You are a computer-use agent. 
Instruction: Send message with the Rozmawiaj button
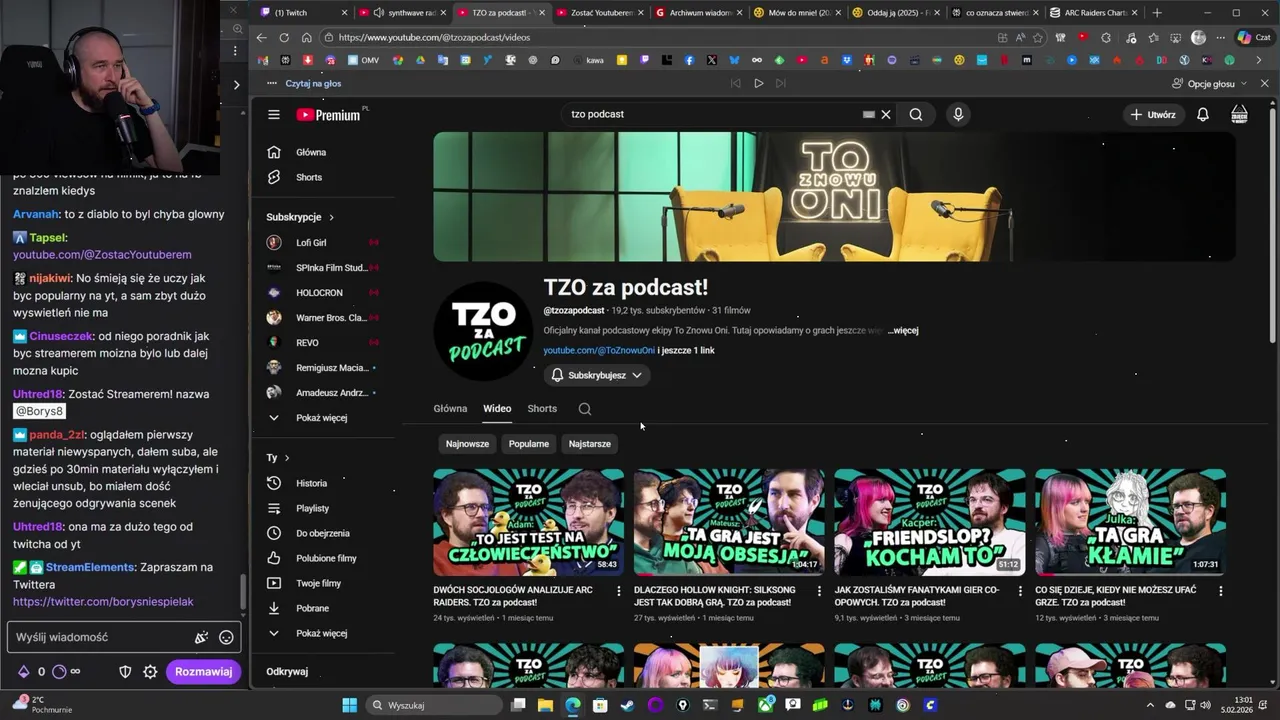[x=203, y=672]
